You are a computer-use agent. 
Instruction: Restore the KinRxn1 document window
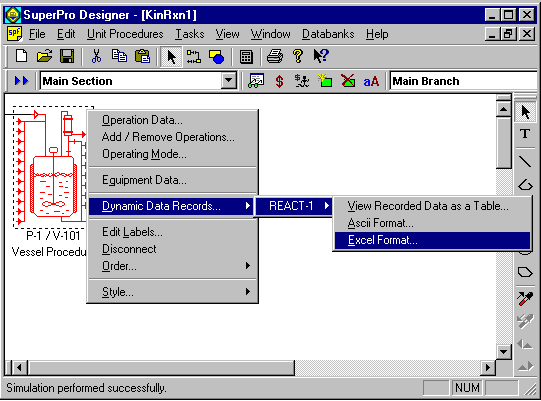508,34
